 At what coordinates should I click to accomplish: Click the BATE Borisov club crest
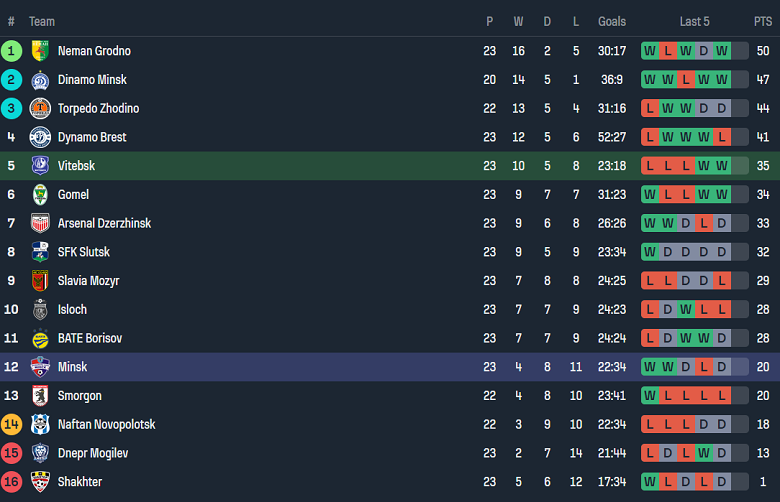[40, 338]
